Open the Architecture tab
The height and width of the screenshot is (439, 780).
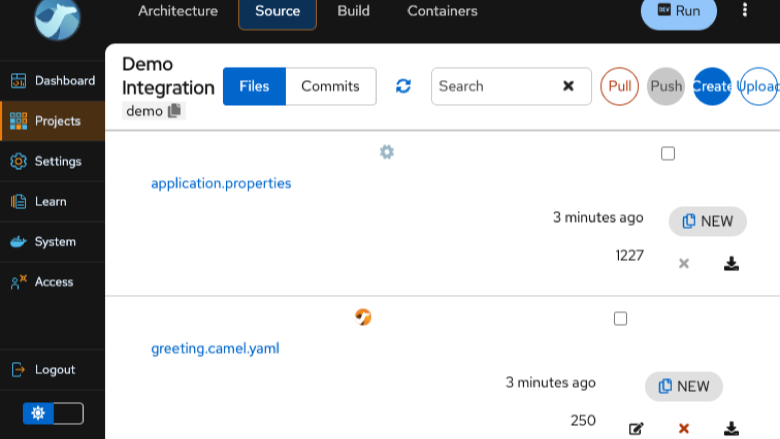coord(178,11)
